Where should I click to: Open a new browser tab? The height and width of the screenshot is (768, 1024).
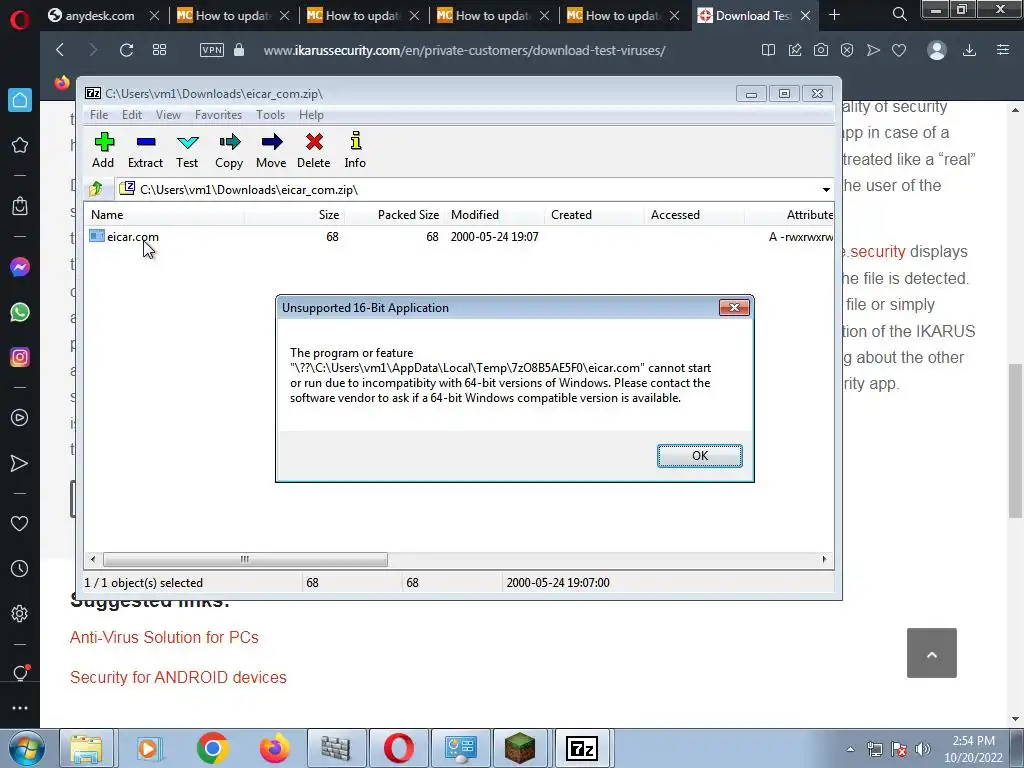coord(834,15)
